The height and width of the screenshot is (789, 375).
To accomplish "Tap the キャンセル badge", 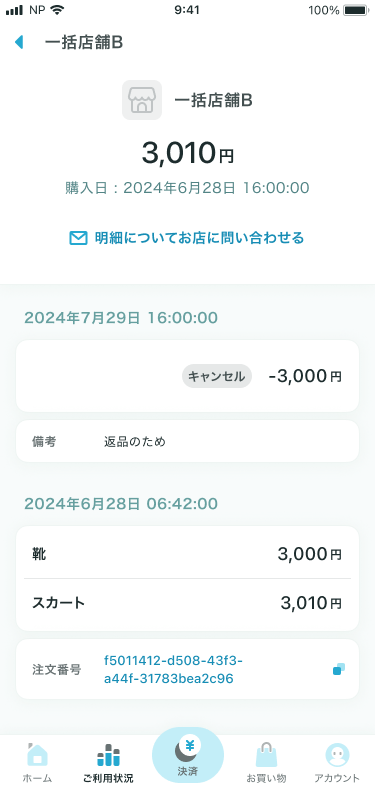I will [x=216, y=376].
